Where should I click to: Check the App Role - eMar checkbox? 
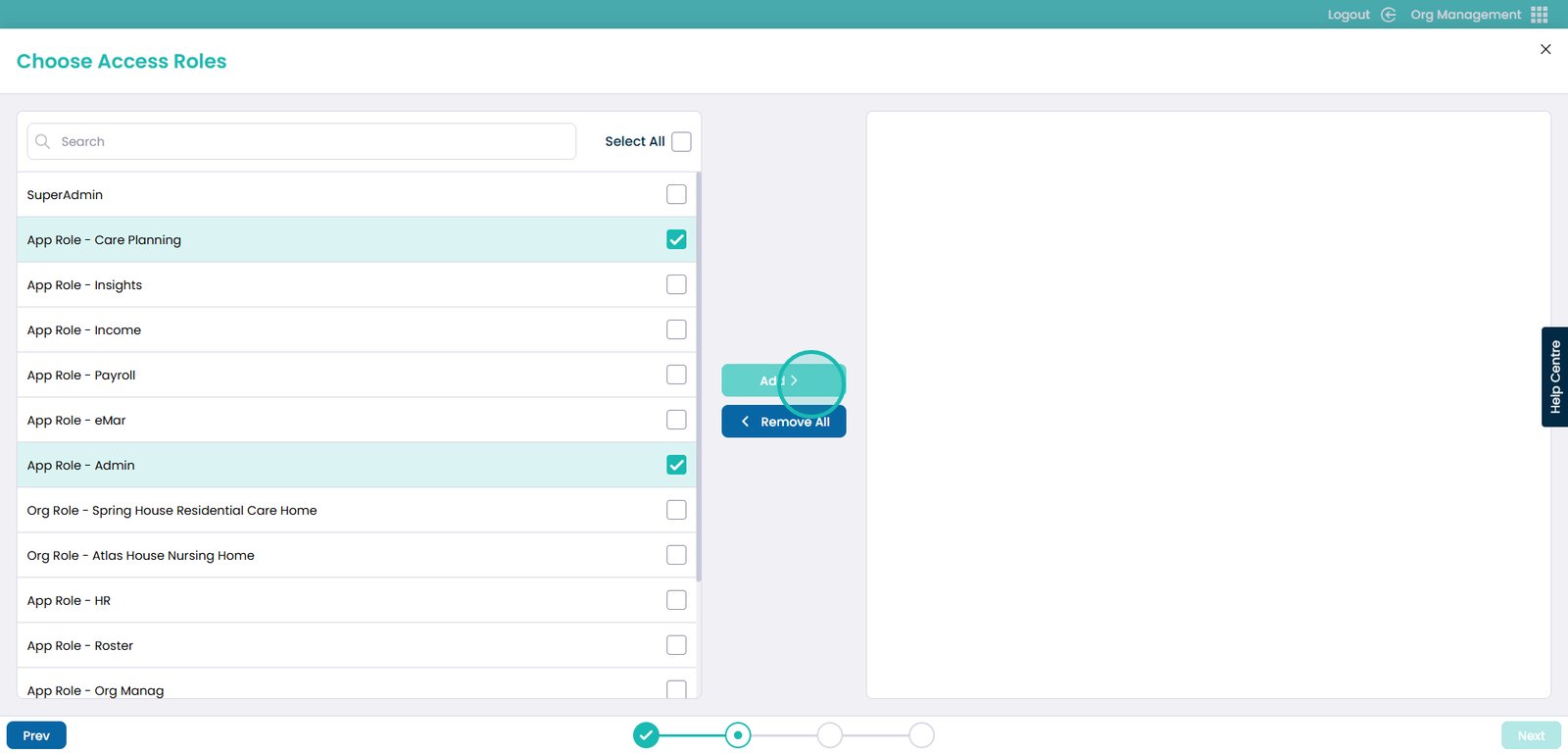coord(676,420)
